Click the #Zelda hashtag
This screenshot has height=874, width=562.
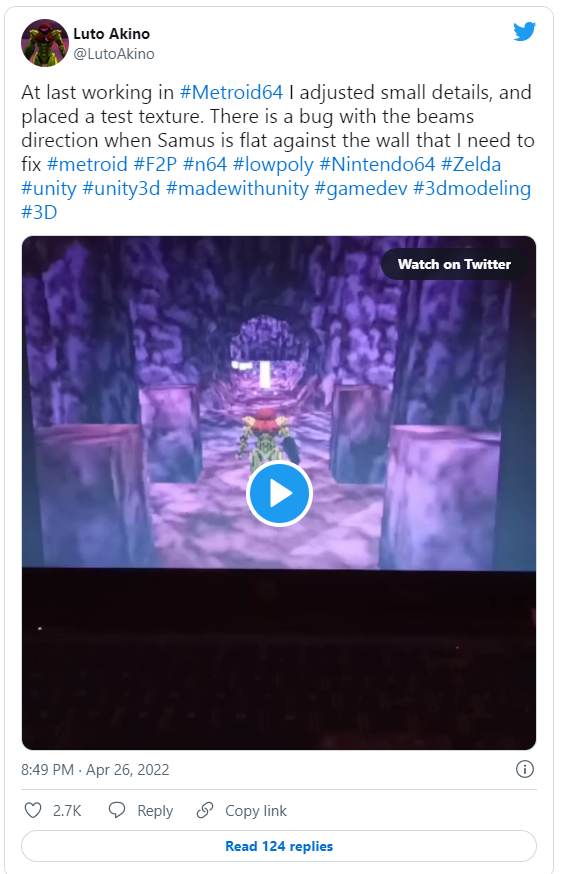tap(471, 164)
